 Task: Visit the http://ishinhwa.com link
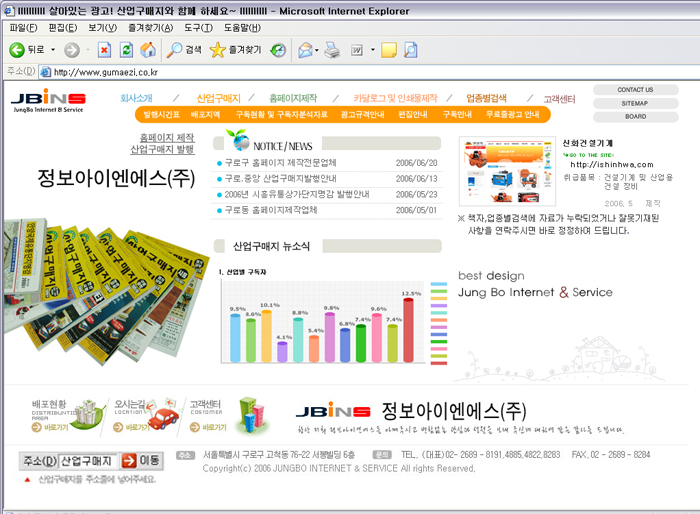pyautogui.click(x=612, y=164)
